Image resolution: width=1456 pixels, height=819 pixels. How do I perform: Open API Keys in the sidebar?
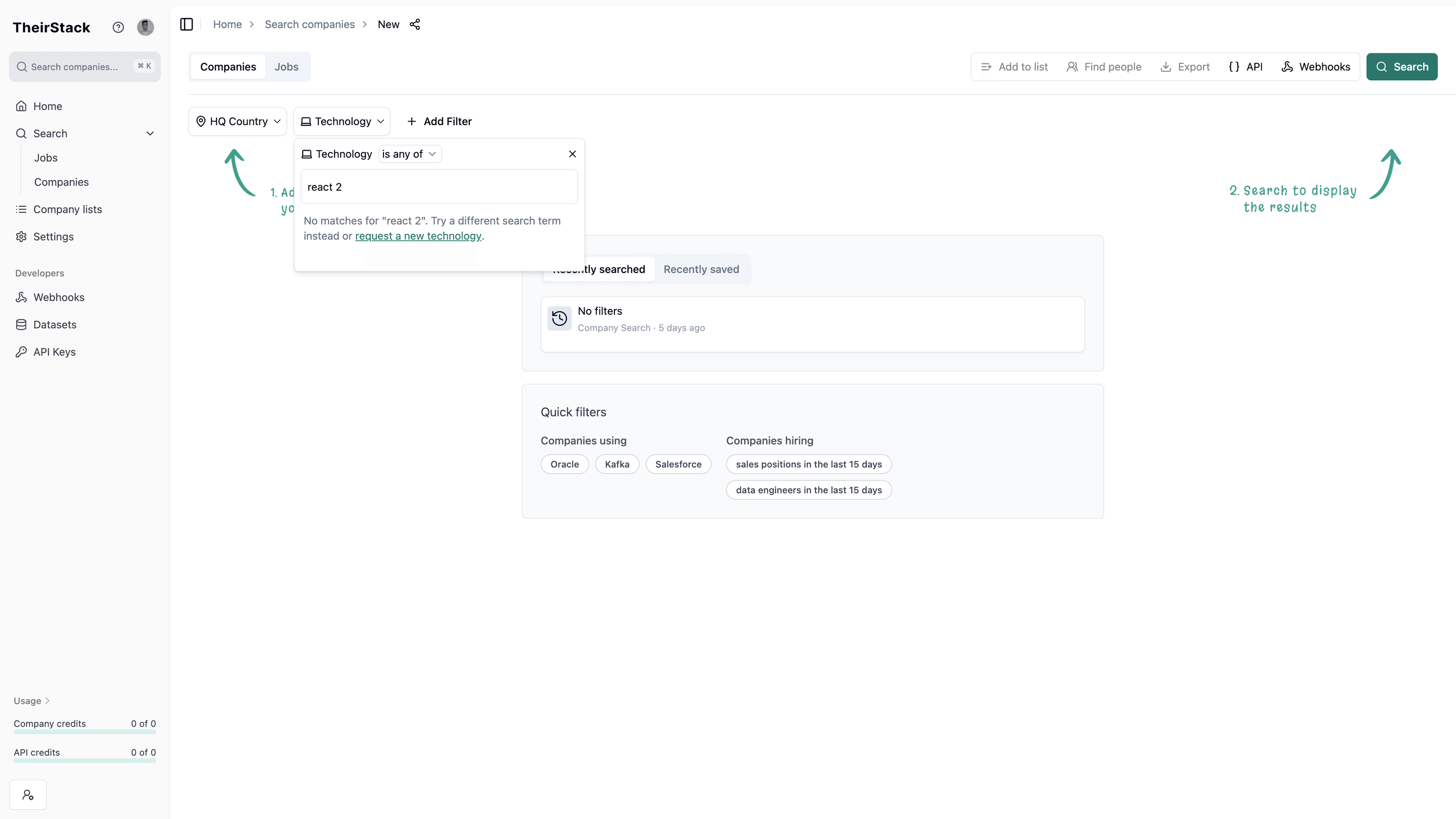pyautogui.click(x=54, y=352)
